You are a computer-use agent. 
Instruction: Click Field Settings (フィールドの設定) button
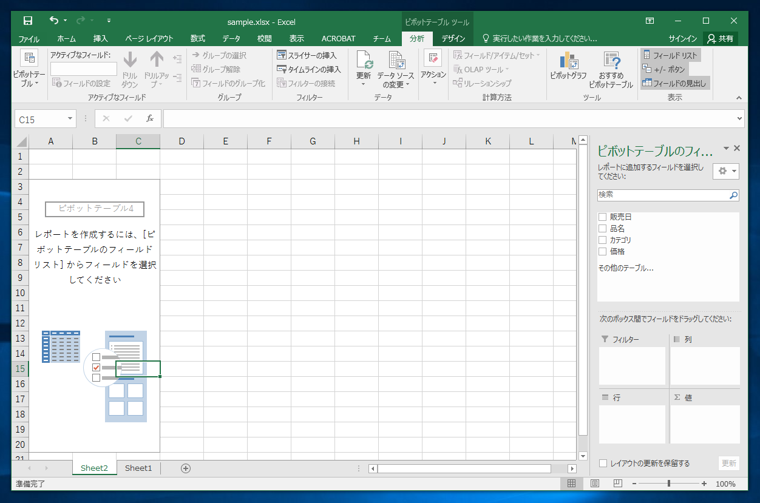click(x=81, y=83)
